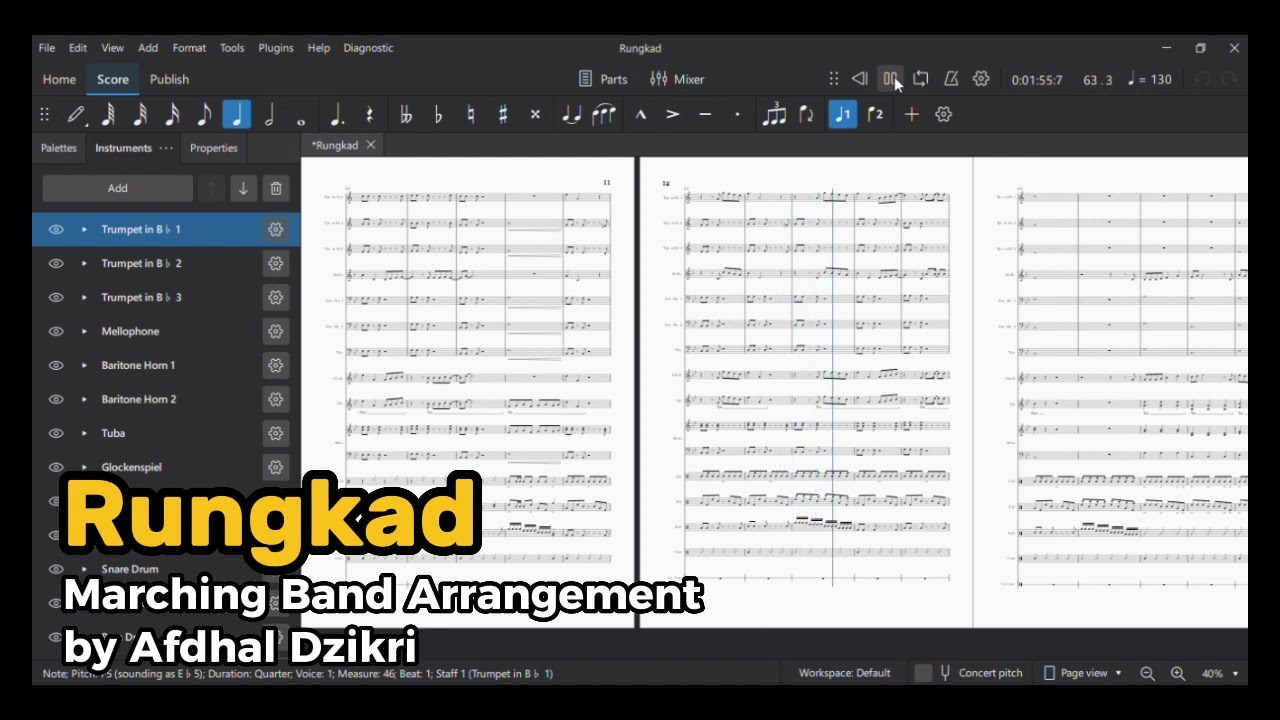The width and height of the screenshot is (1280, 720).
Task: Select Voice 1
Action: 843,115
